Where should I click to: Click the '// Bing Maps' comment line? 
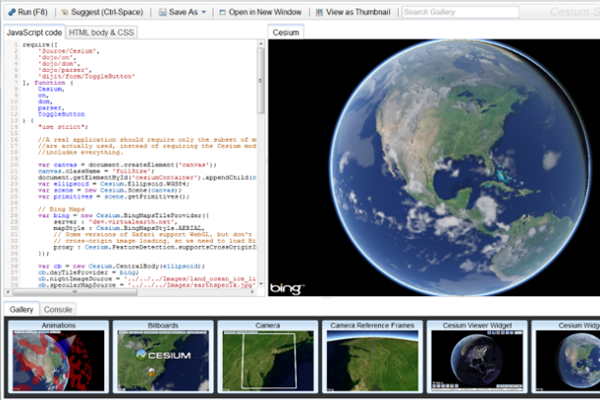point(61,209)
